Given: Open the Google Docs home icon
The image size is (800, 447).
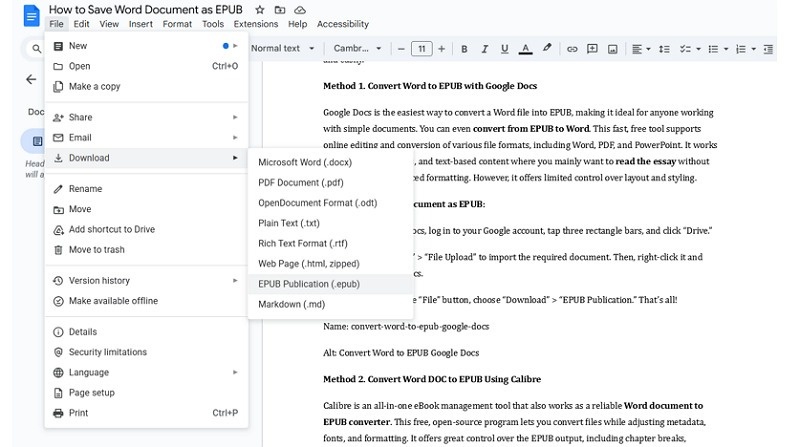Looking at the screenshot, I should 31,16.
